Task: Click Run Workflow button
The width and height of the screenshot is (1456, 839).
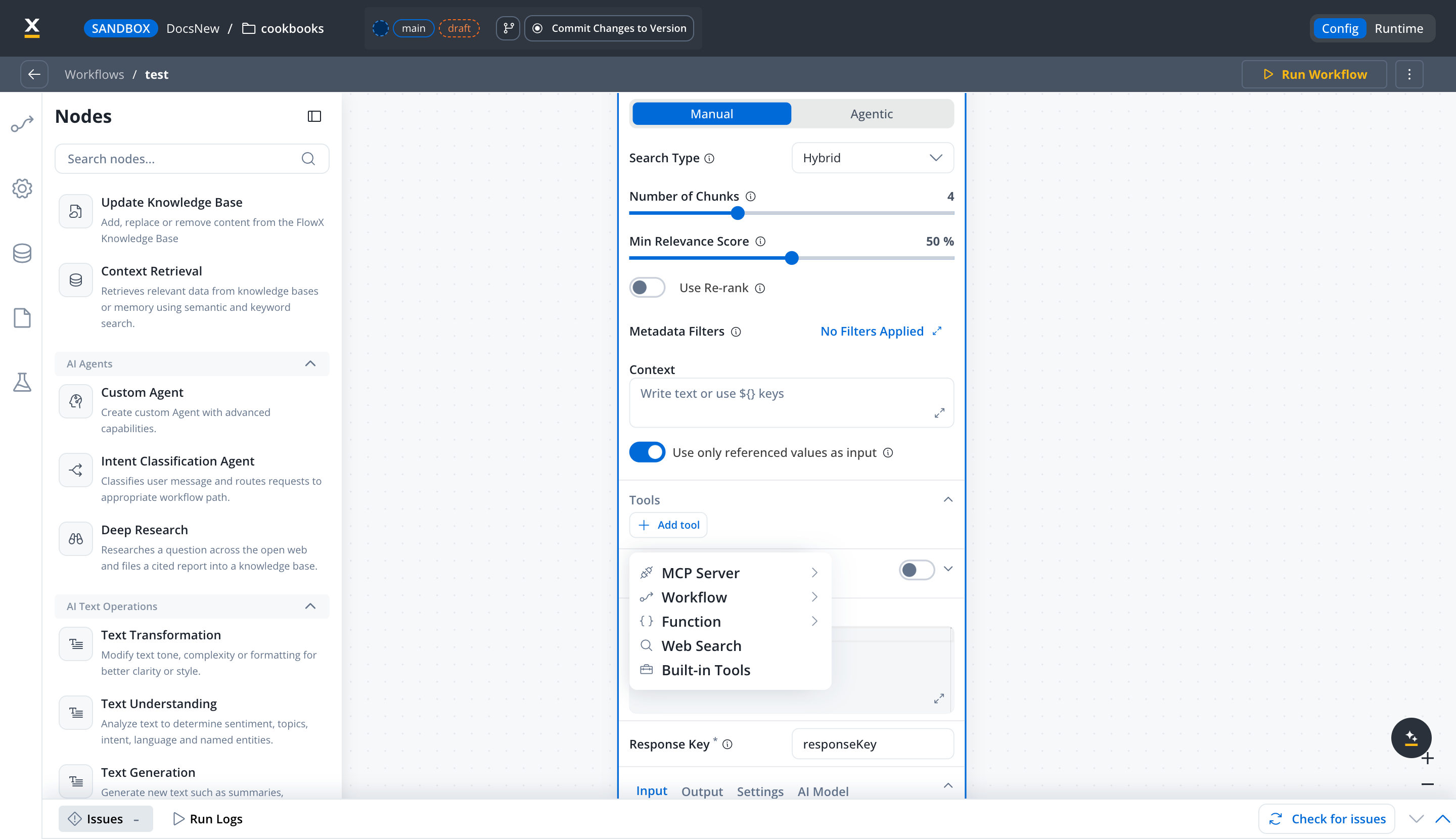Action: [x=1314, y=74]
